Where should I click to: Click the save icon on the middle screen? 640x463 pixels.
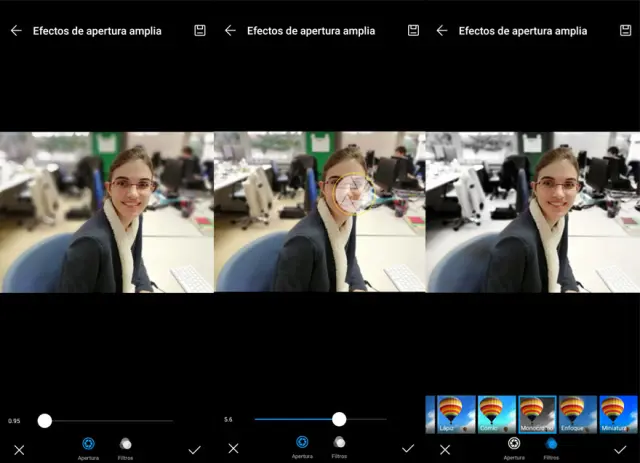coord(413,31)
